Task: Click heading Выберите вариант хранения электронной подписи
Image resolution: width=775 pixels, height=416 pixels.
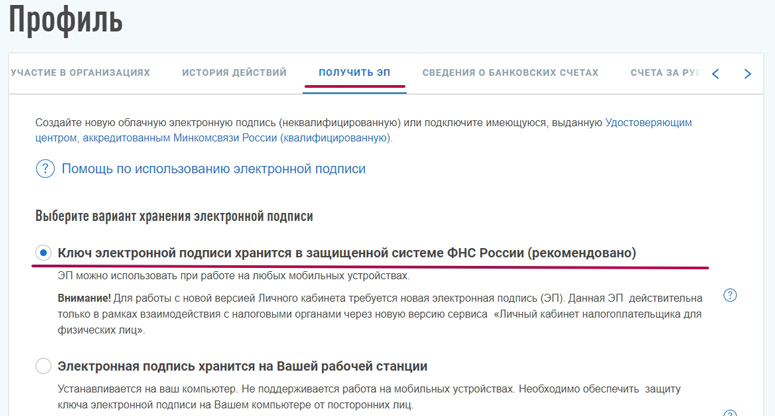Action: [174, 216]
